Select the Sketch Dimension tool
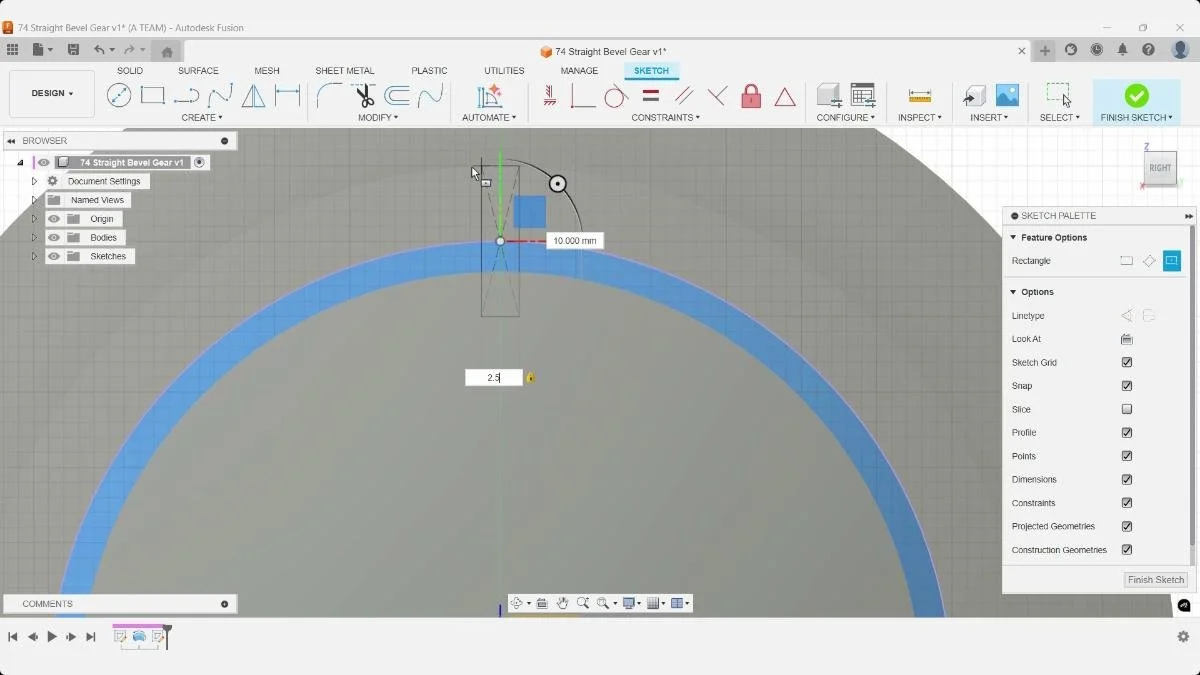Image resolution: width=1200 pixels, height=675 pixels. coord(288,96)
